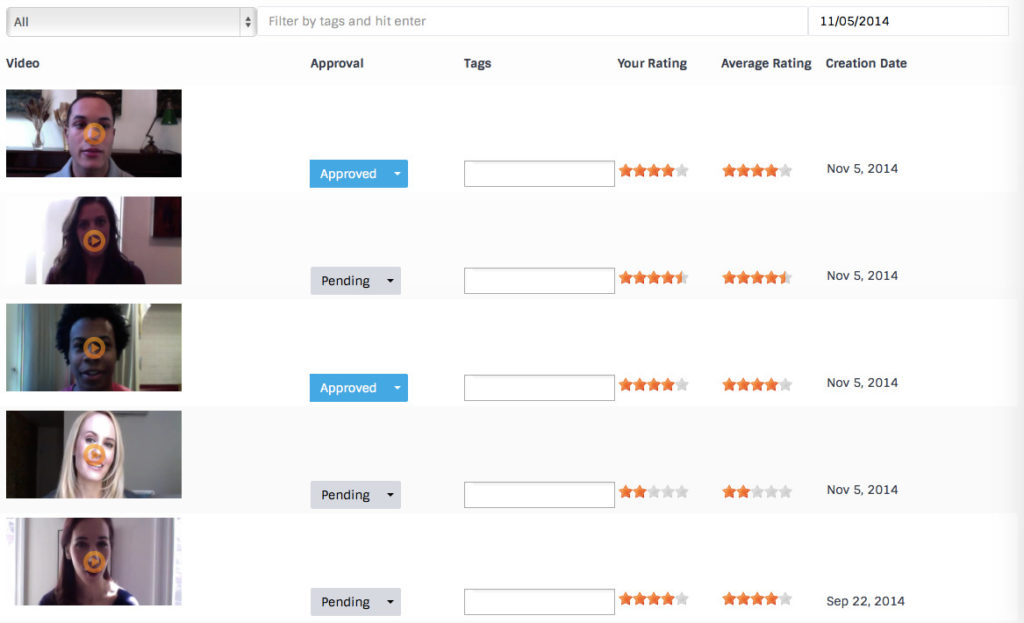Open the Pending dropdown on the fourth video row

click(x=390, y=495)
